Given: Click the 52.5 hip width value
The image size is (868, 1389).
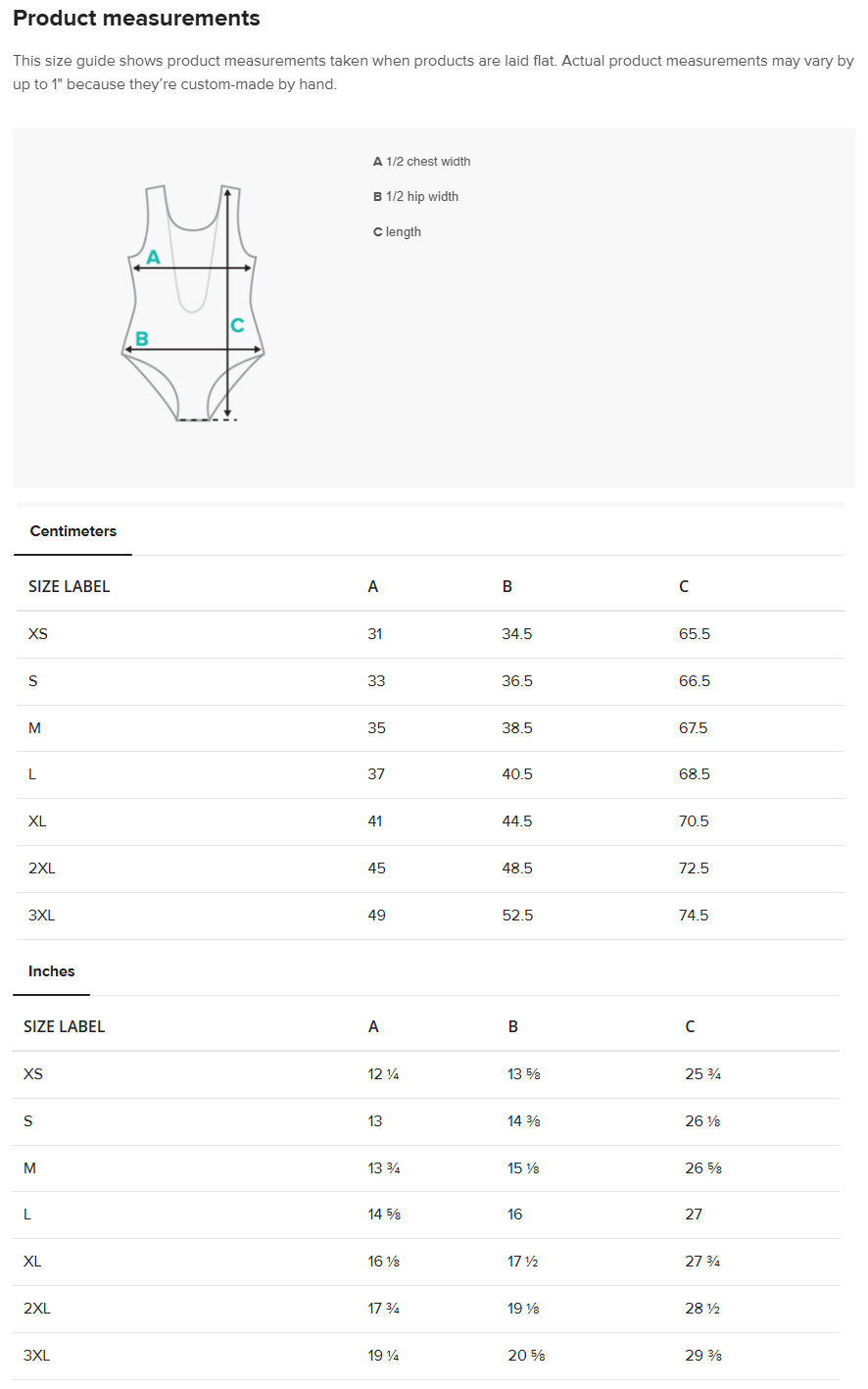Looking at the screenshot, I should tap(517, 916).
